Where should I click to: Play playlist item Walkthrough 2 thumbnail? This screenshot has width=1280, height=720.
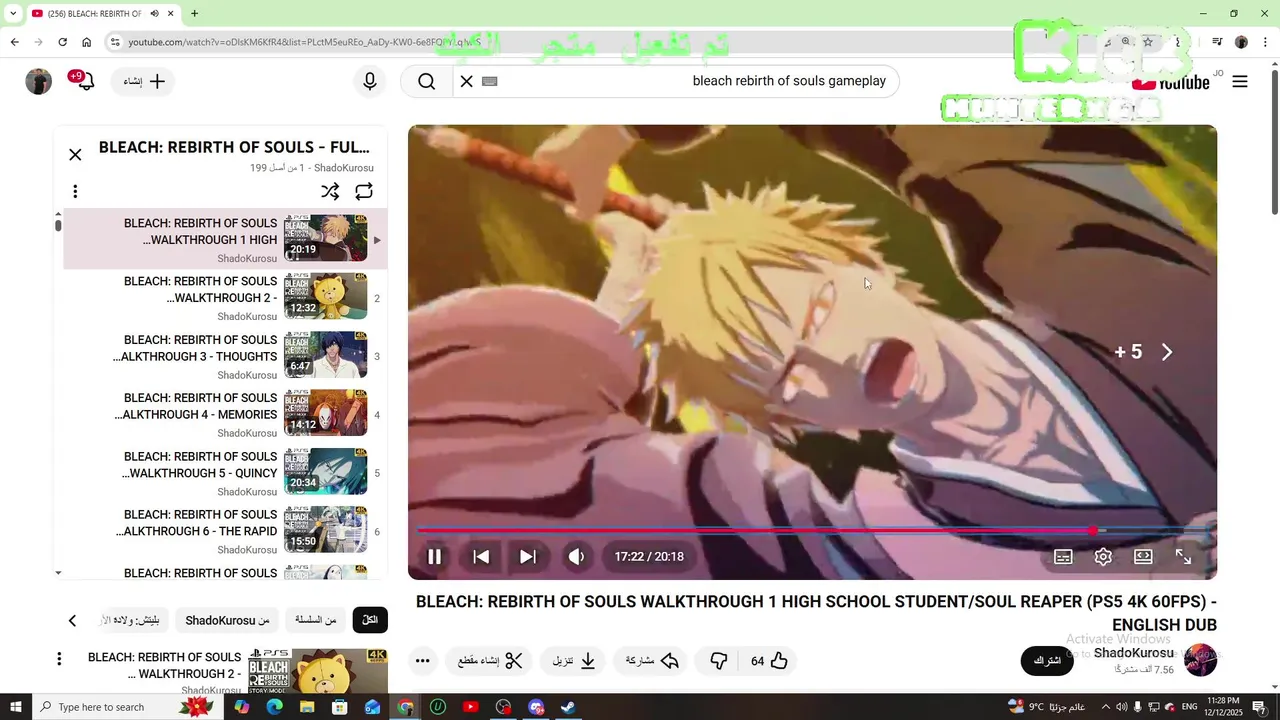click(325, 297)
